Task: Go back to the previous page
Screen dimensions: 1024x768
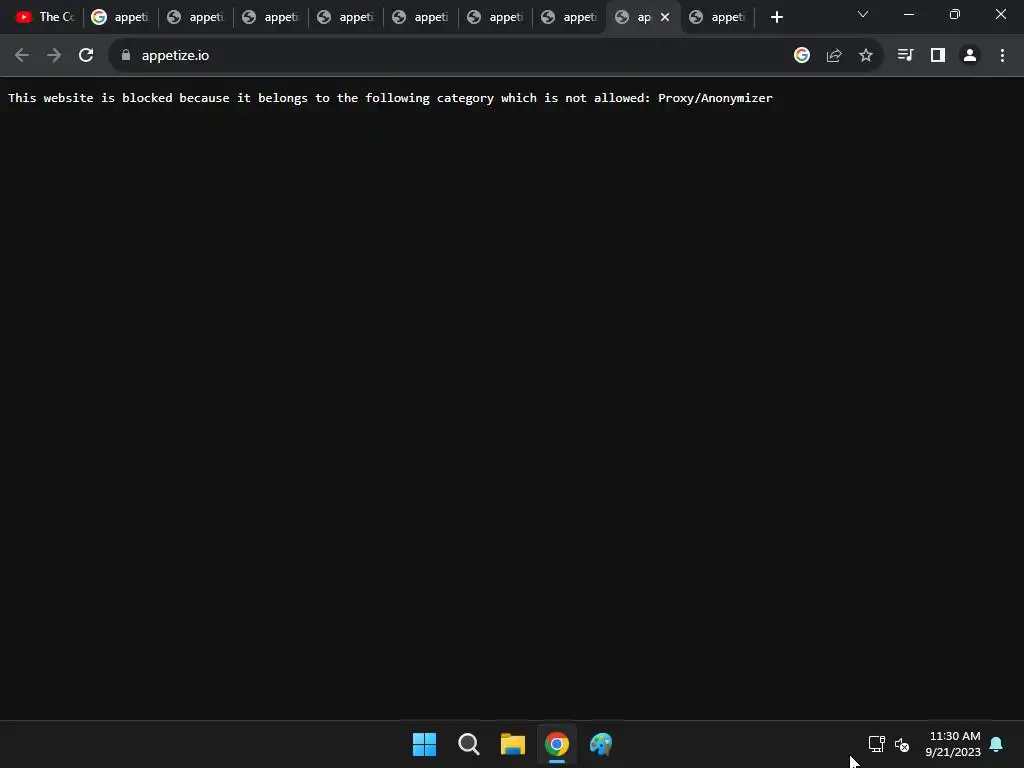Action: click(x=22, y=56)
